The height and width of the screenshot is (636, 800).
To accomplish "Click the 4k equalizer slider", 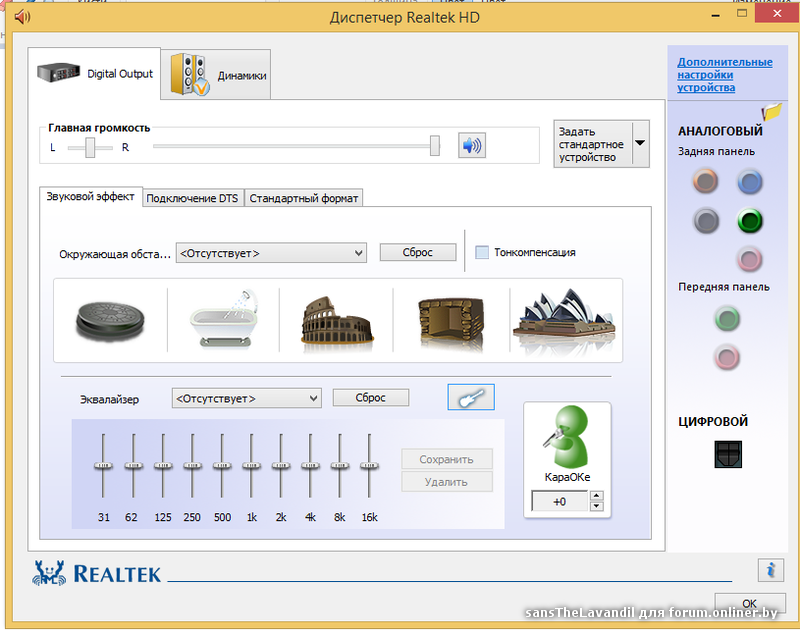I will (310, 466).
